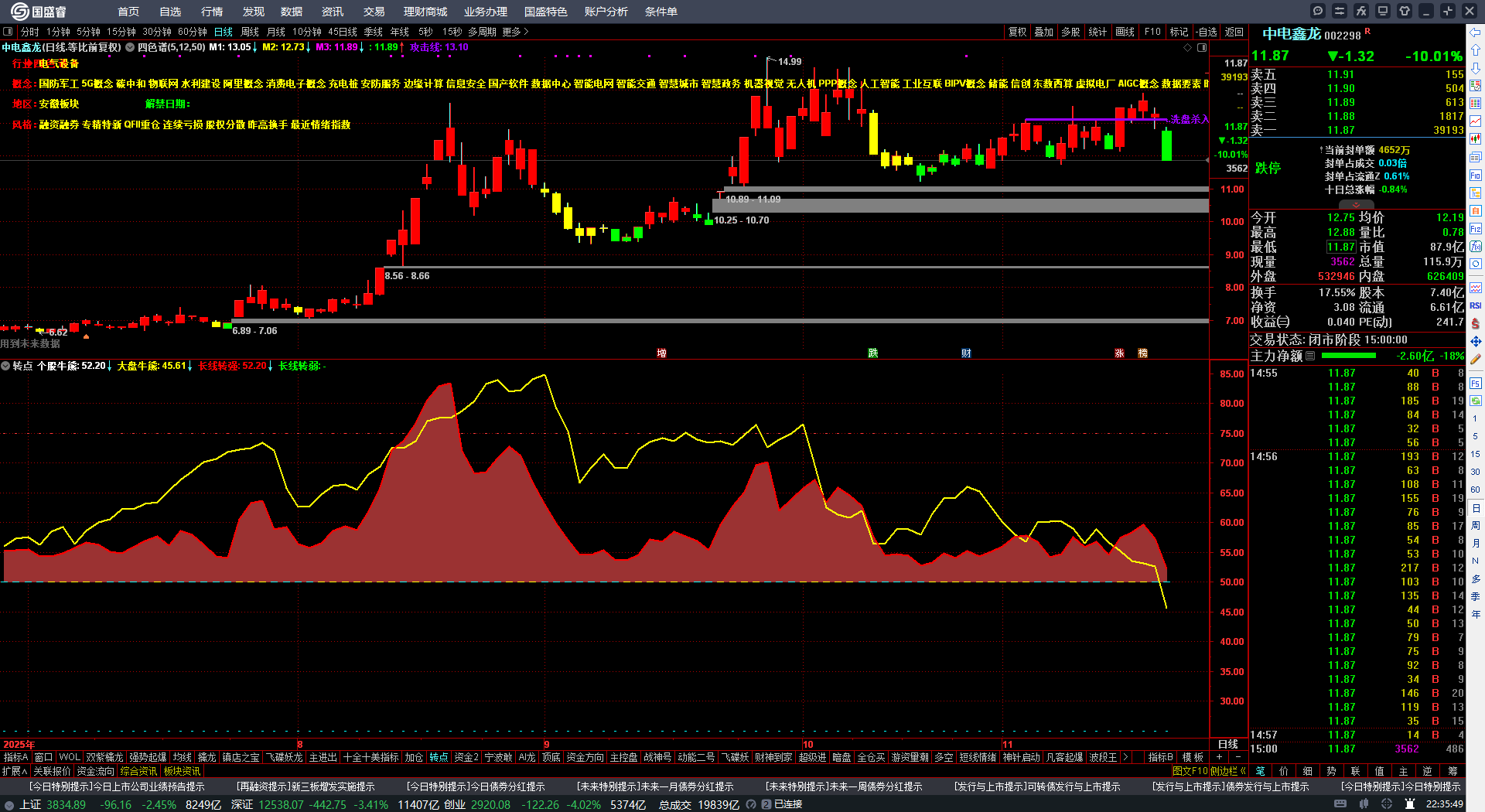Click the 图文F10 link
The image size is (1485, 812).
1190,771
